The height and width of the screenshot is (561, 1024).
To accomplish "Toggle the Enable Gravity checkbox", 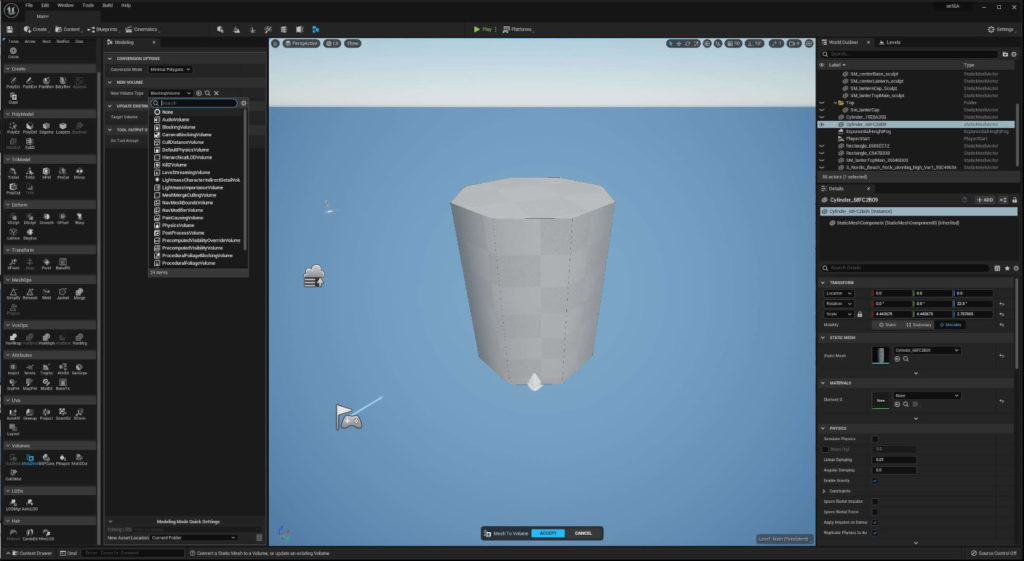I will click(x=875, y=481).
